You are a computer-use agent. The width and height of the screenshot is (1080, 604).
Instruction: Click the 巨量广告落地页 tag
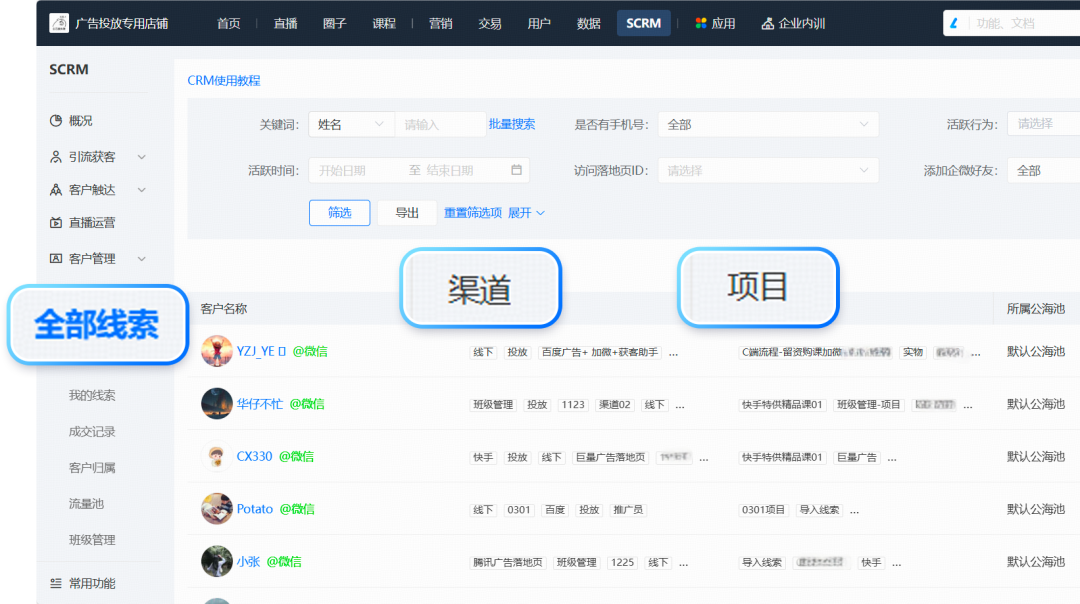click(610, 457)
